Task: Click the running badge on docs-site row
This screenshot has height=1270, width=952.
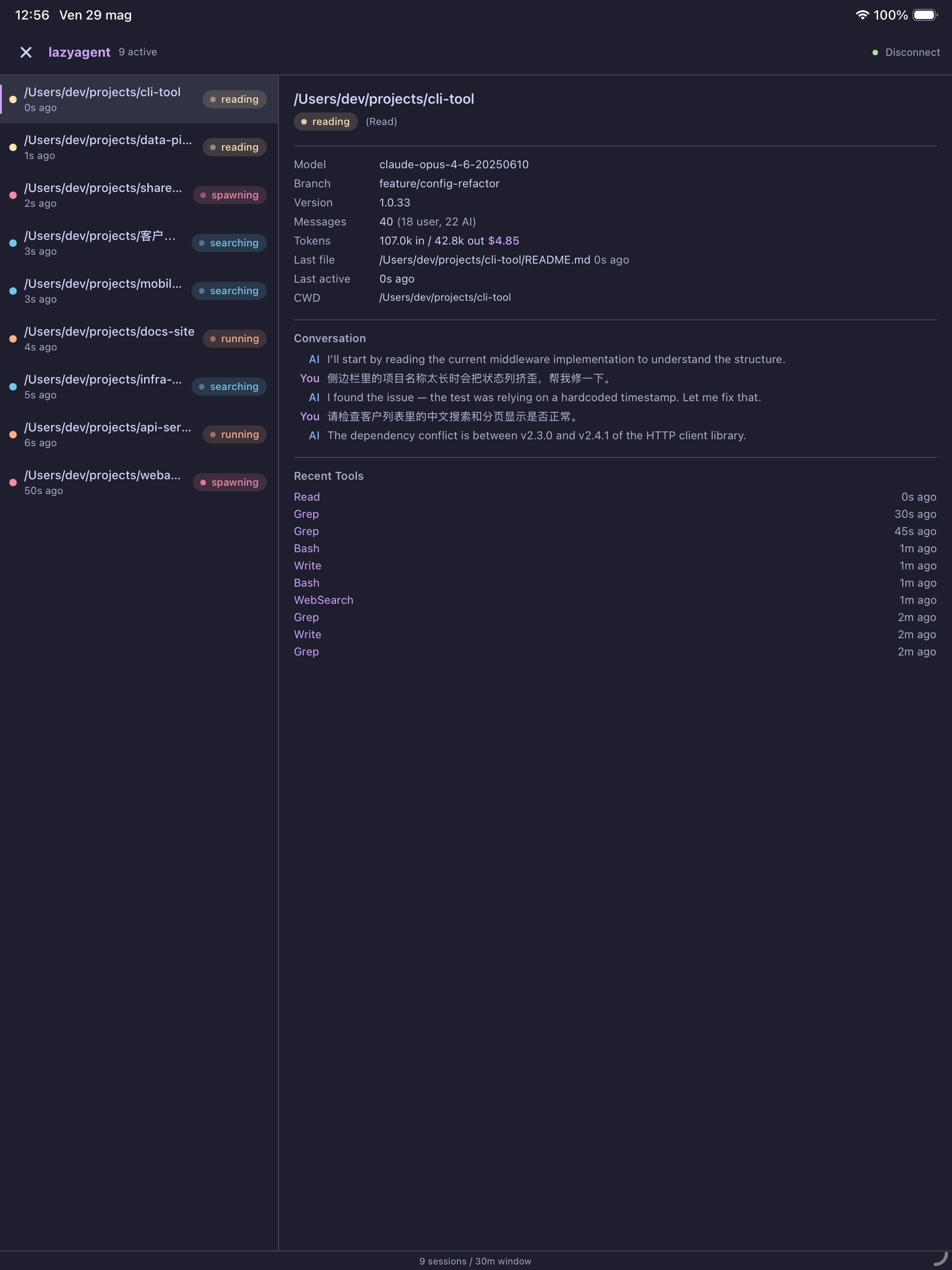Action: [x=234, y=339]
